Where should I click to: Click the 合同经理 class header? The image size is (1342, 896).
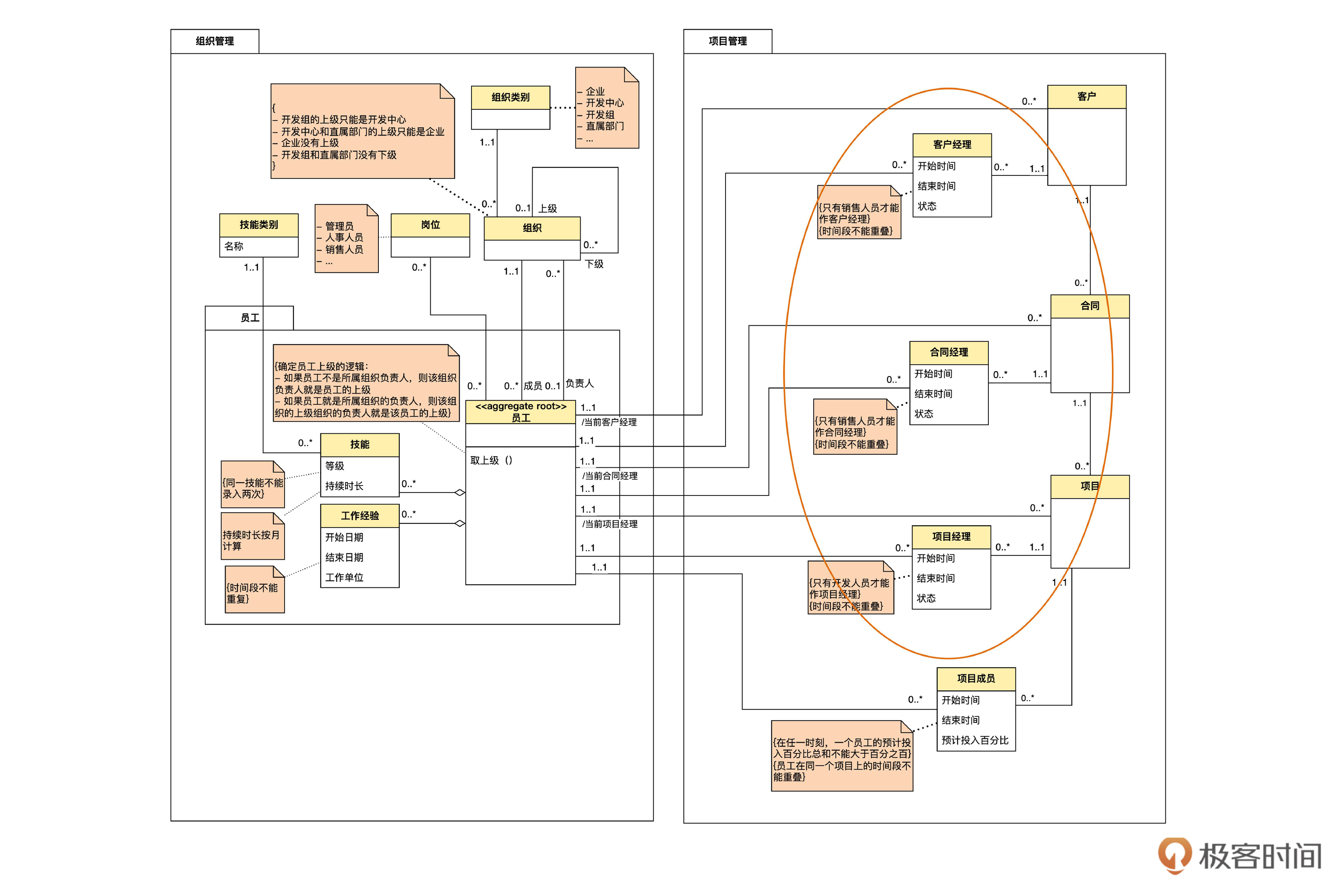(x=949, y=353)
